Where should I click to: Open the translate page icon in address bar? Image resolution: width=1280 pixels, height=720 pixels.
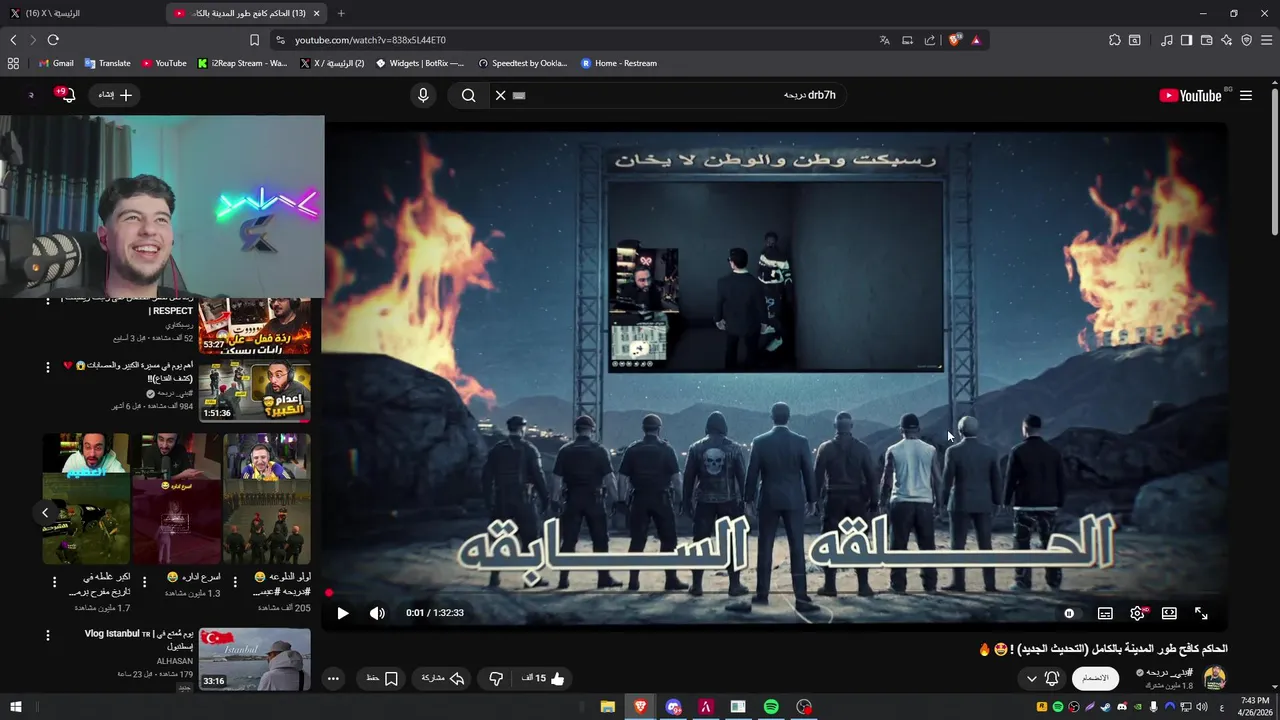884,40
